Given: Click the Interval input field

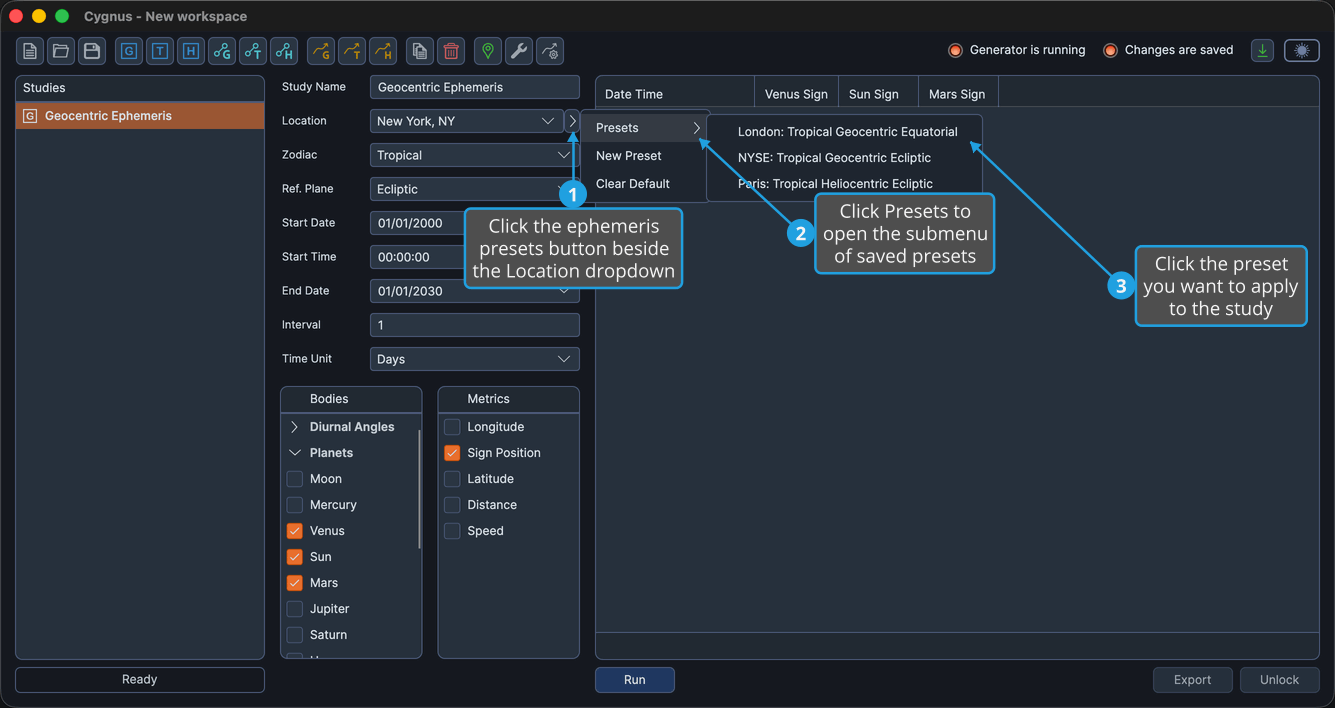Looking at the screenshot, I should click(x=475, y=325).
